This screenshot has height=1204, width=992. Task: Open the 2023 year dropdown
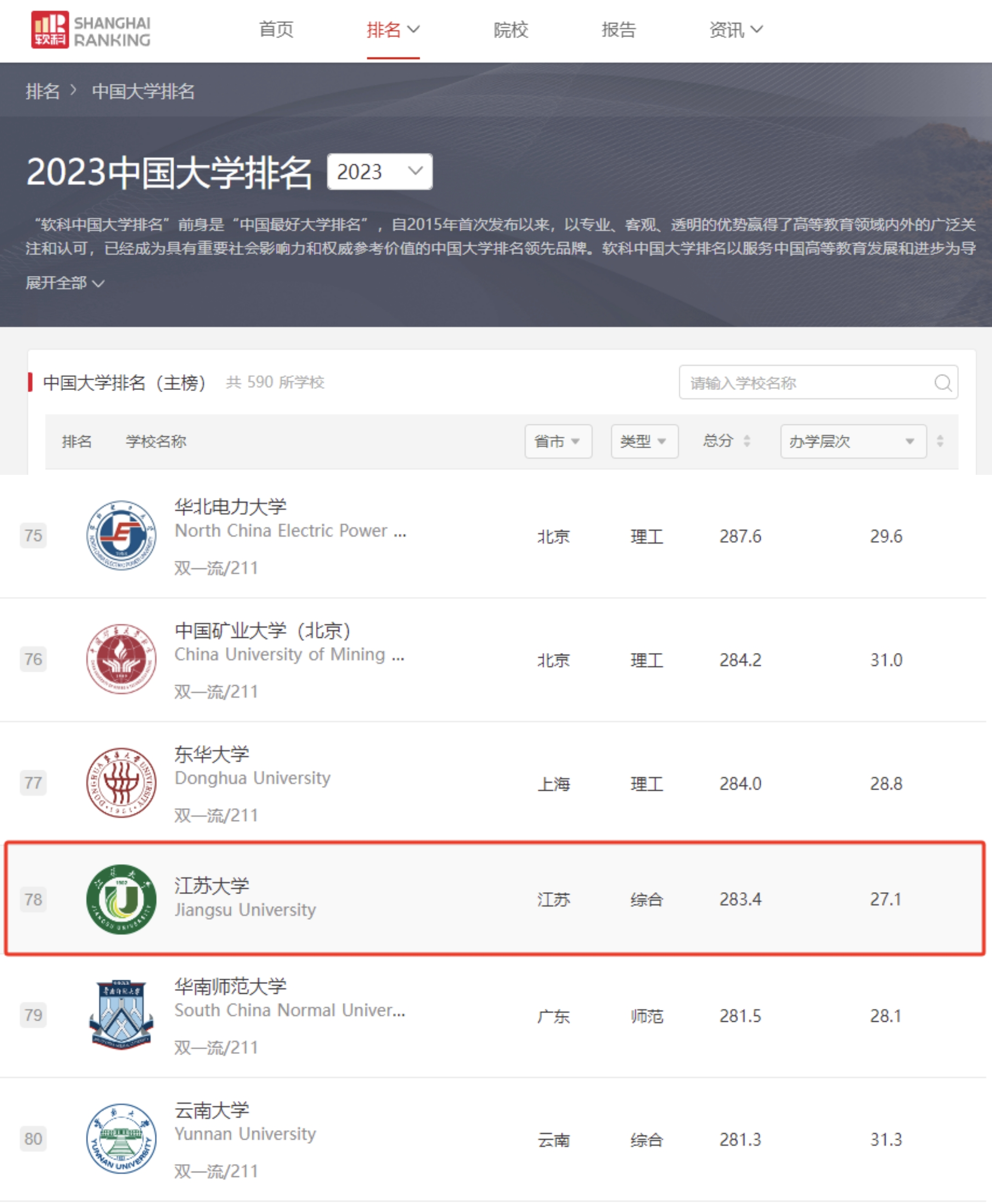tap(378, 171)
